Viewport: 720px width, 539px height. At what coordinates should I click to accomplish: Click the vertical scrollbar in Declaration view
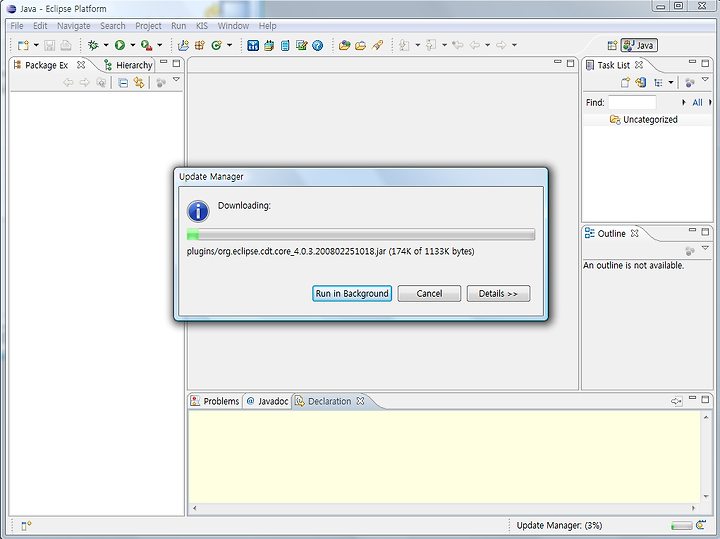706,456
